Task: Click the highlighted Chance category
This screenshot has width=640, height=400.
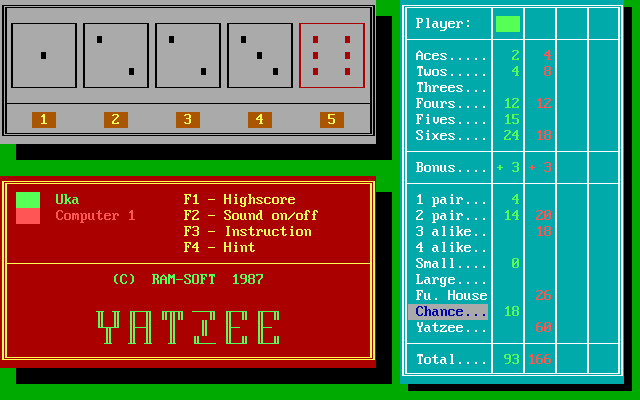Action: pyautogui.click(x=448, y=312)
